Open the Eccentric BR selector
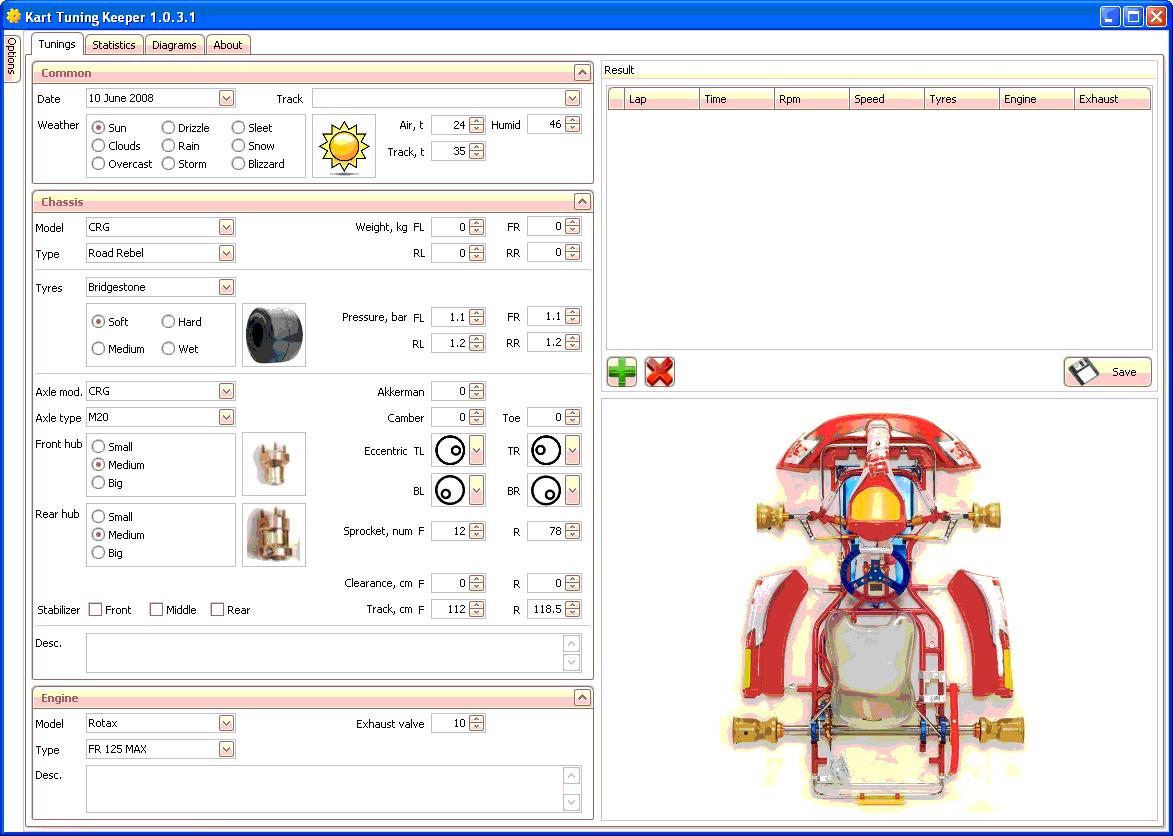 (572, 491)
